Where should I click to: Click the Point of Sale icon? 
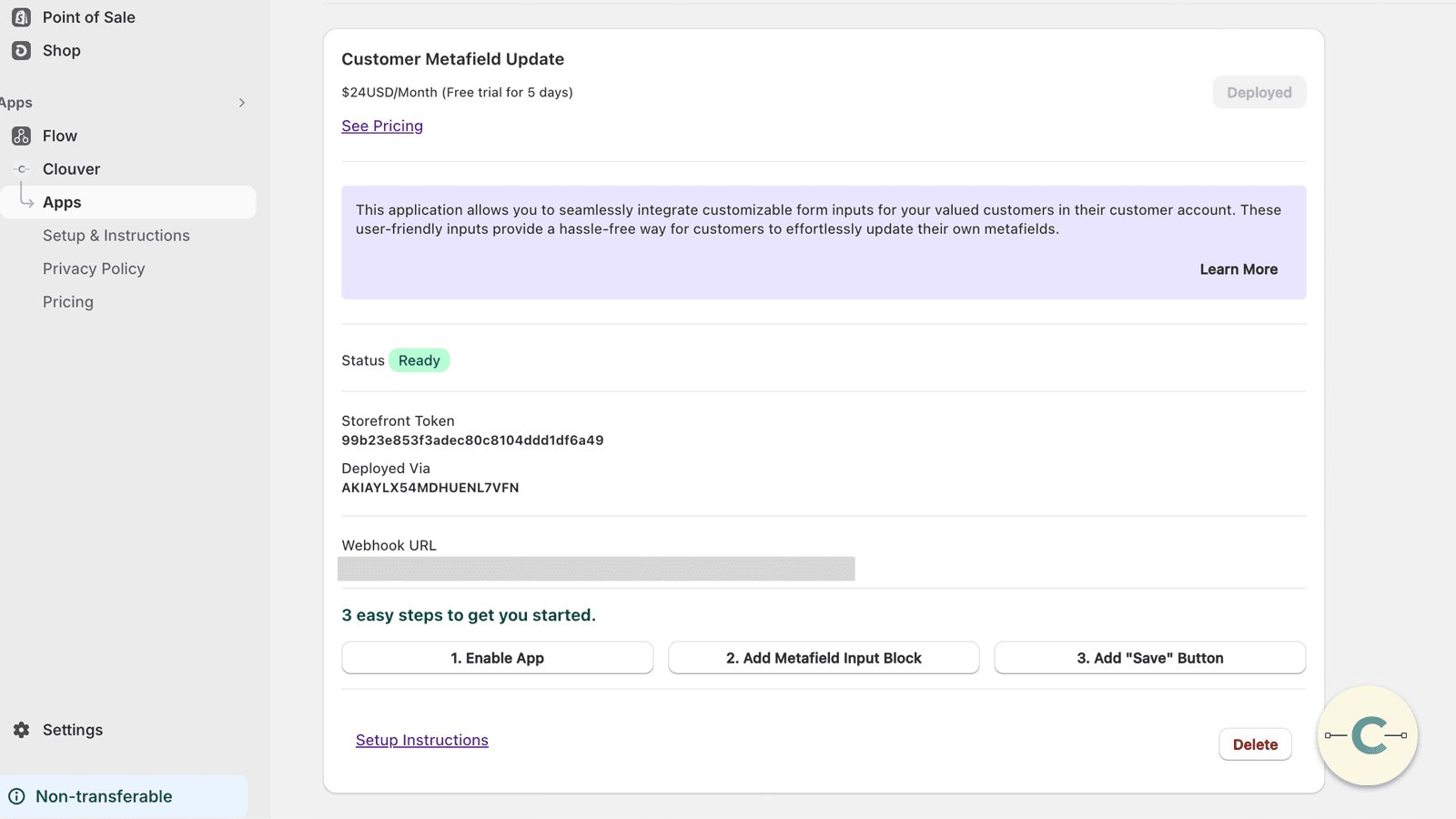click(20, 16)
